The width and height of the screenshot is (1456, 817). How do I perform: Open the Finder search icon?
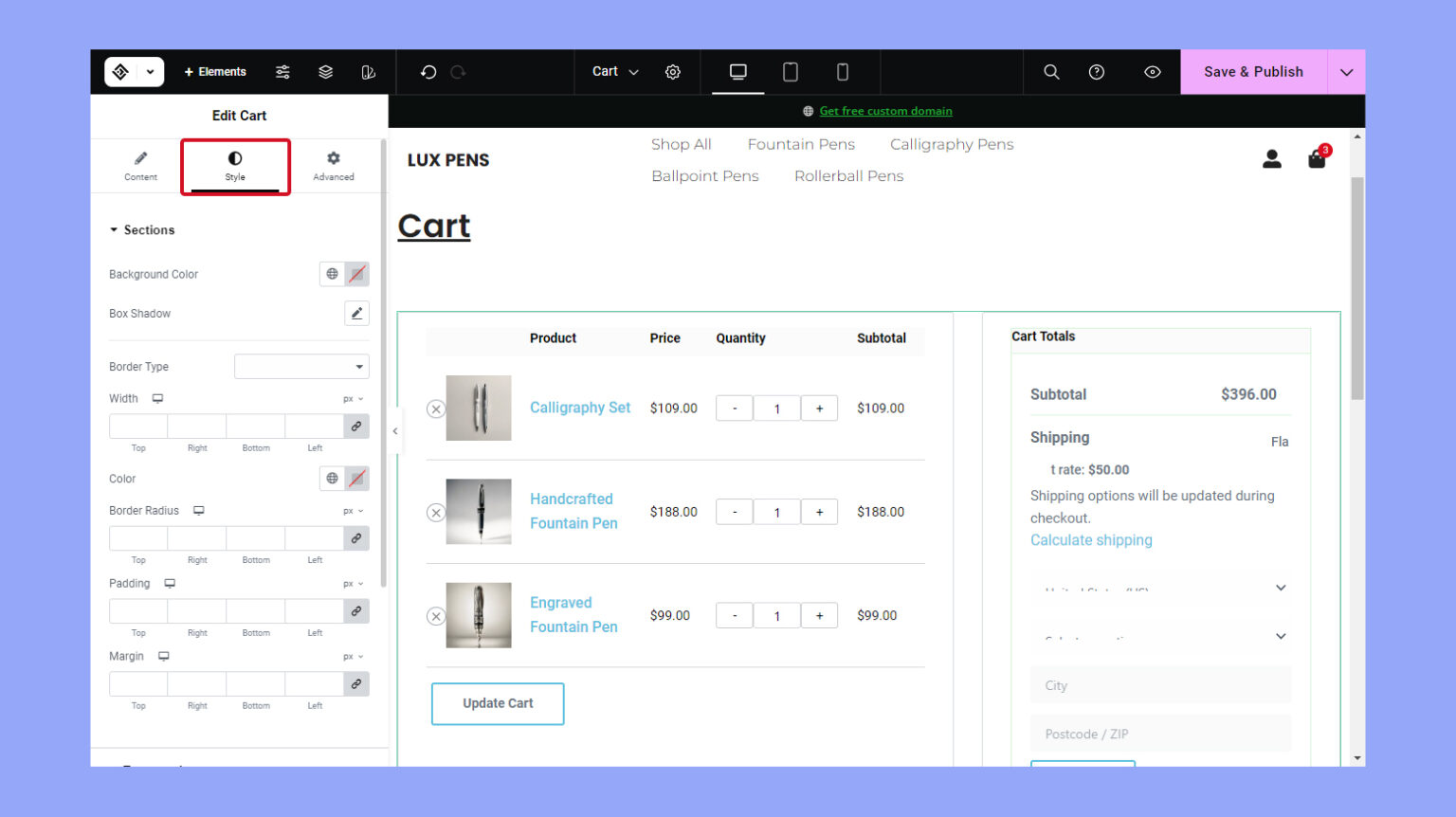(1050, 71)
